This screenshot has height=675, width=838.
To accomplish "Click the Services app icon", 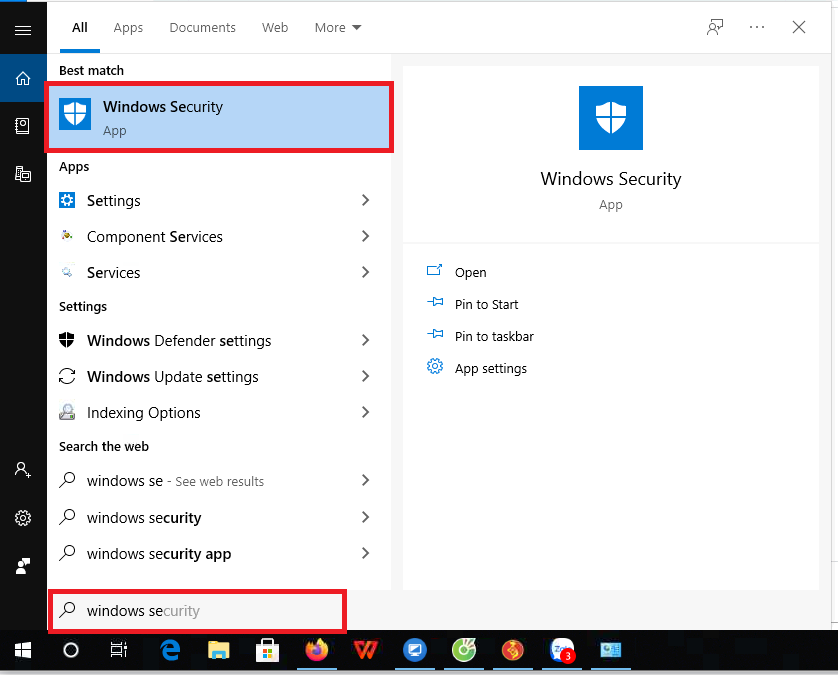I will tap(67, 272).
